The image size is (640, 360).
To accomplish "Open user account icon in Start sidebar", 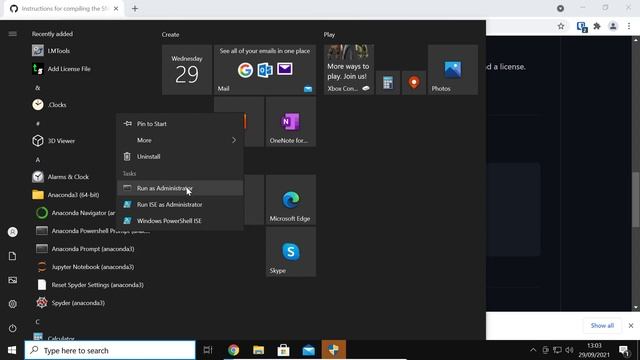I will (x=13, y=232).
